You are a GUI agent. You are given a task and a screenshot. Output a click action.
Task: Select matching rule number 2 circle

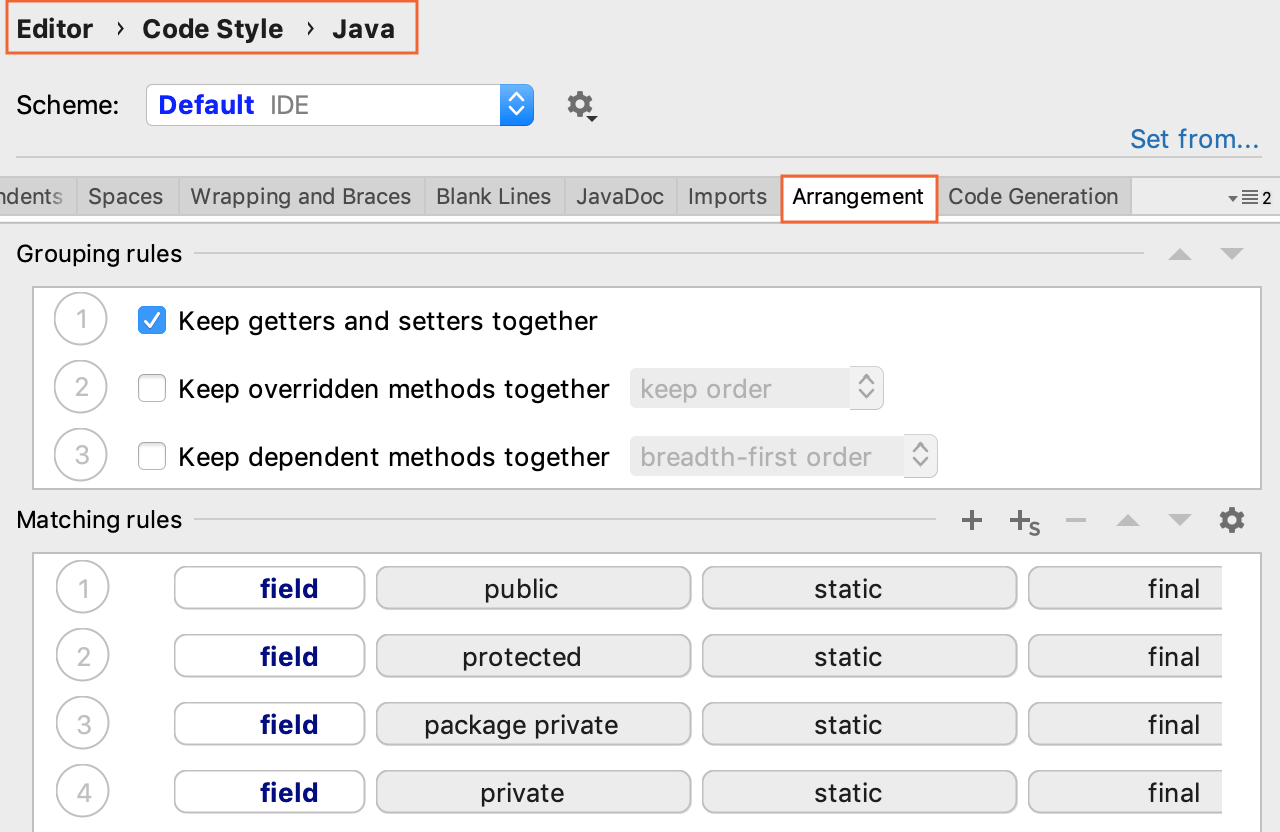point(83,656)
